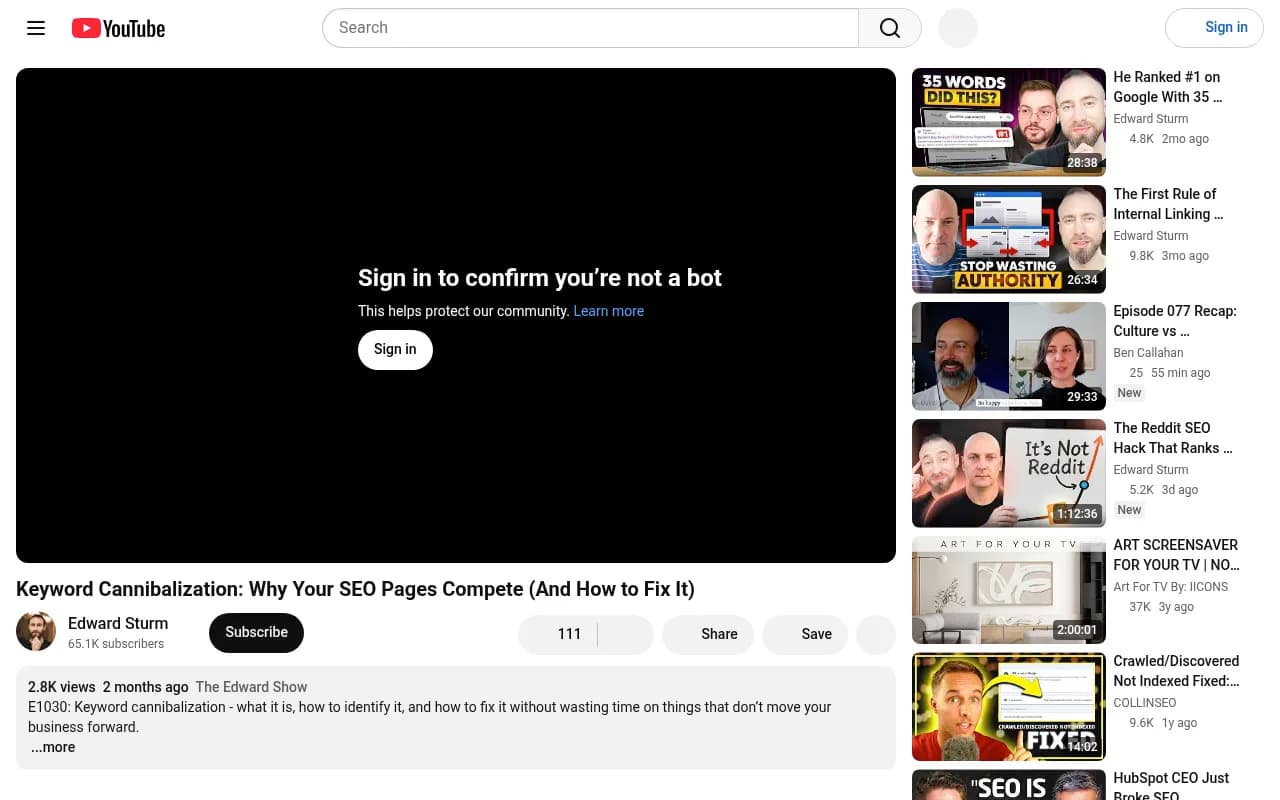This screenshot has height=800, width=1280.
Task: Like the video showing 111
Action: pyautogui.click(x=557, y=634)
